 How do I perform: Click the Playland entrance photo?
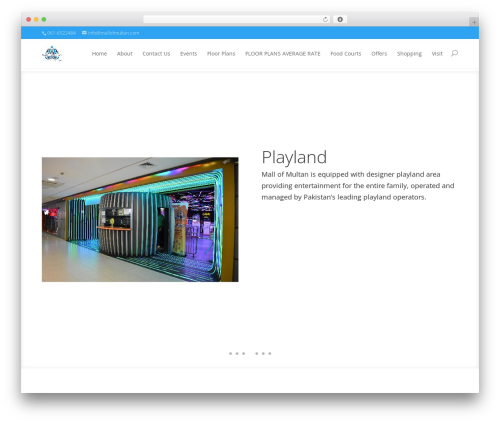(140, 219)
